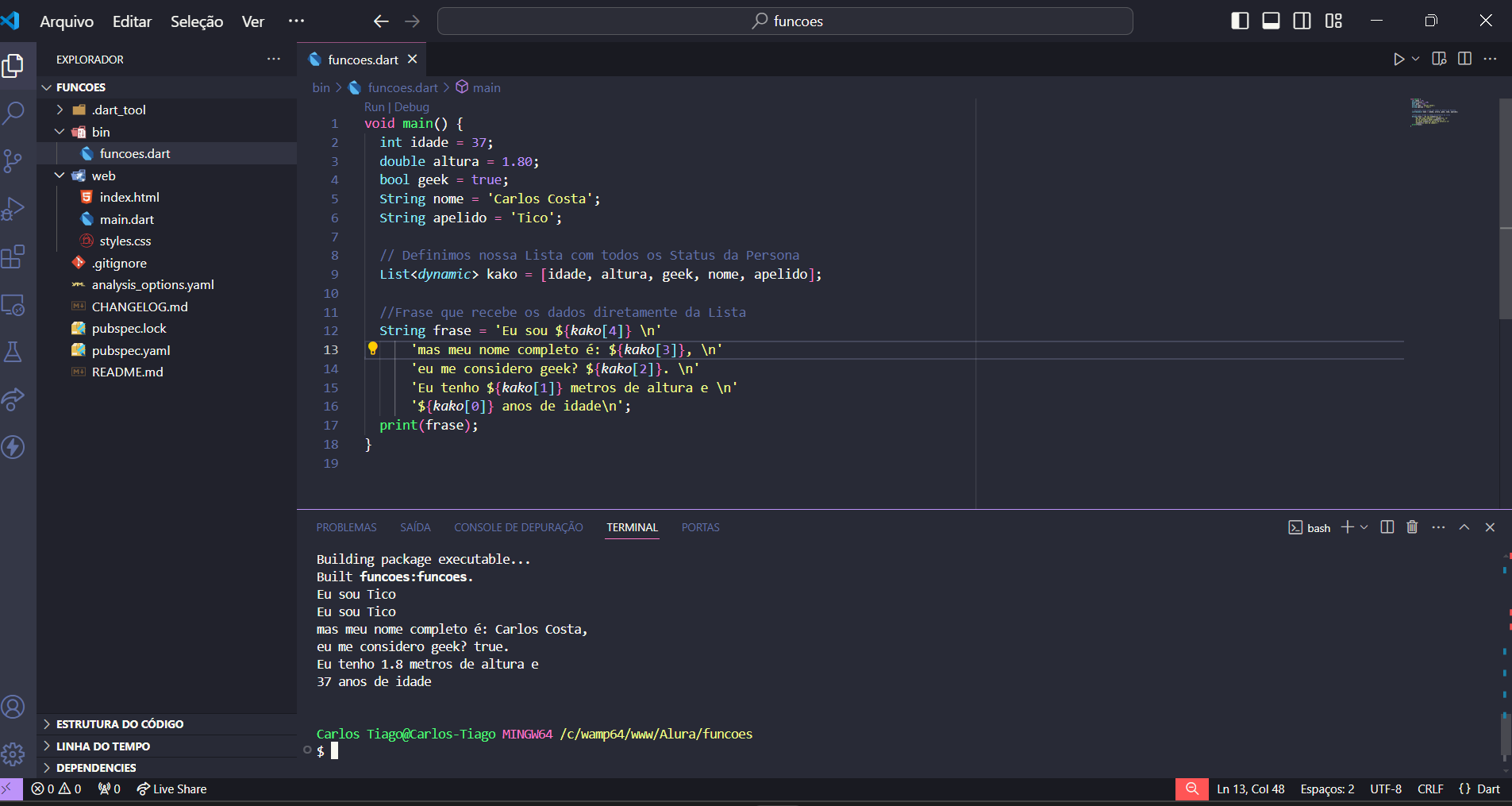Open the Editar menu
Image resolution: width=1512 pixels, height=806 pixels.
point(132,21)
